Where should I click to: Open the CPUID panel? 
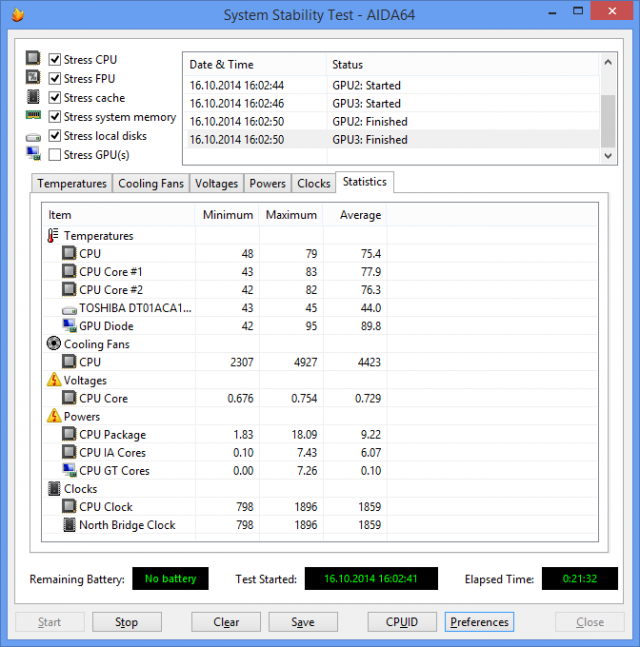402,622
